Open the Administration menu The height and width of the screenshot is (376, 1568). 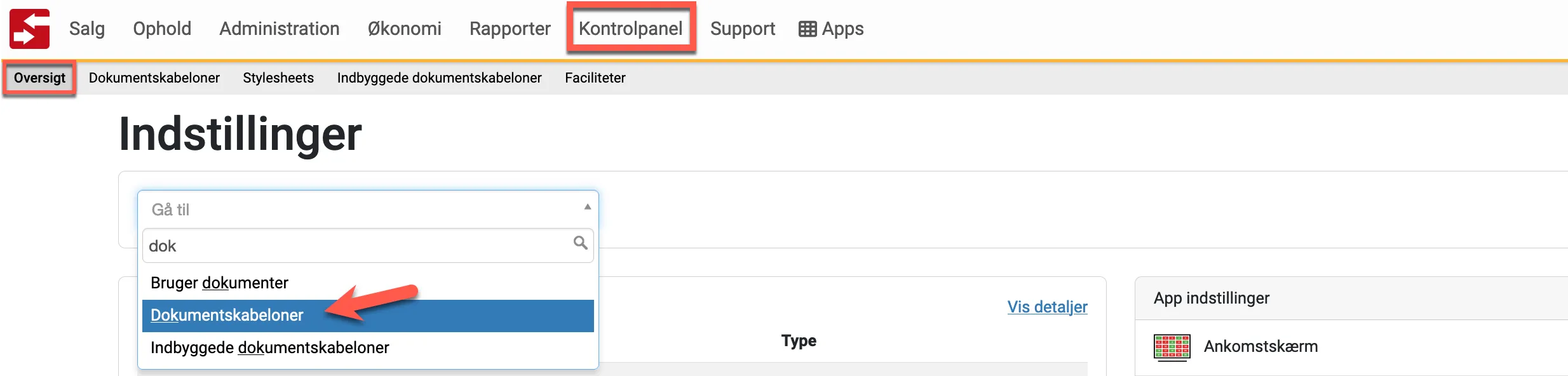[x=280, y=29]
